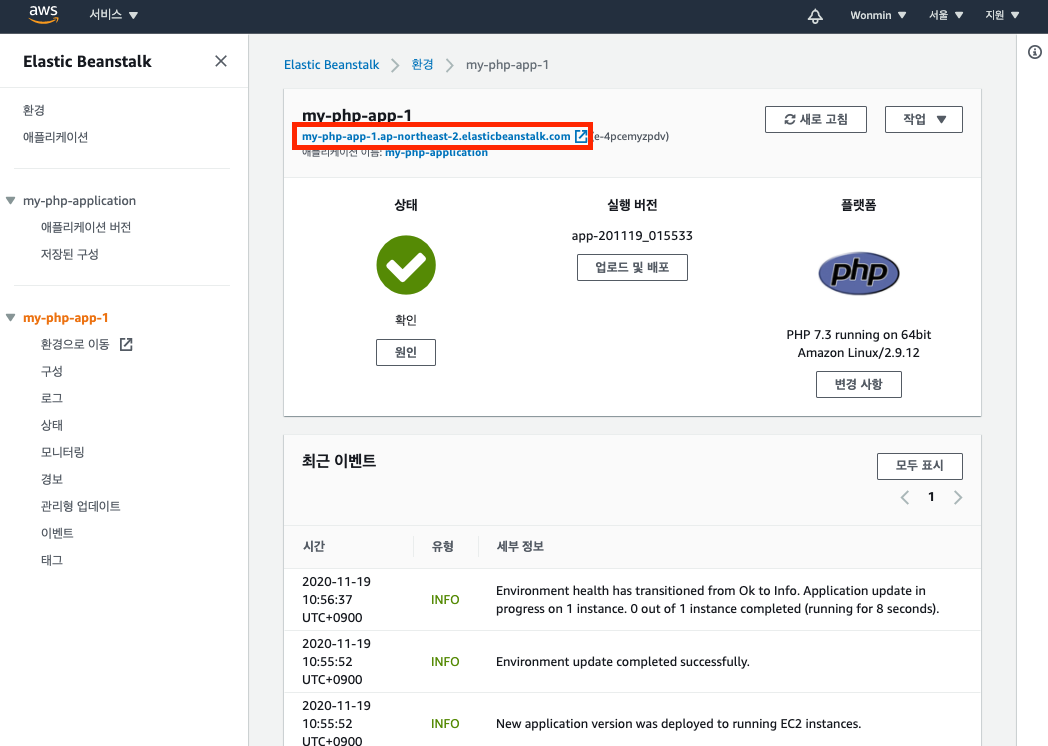1048x746 pixels.
Task: Go to next events page arrow
Action: point(958,497)
